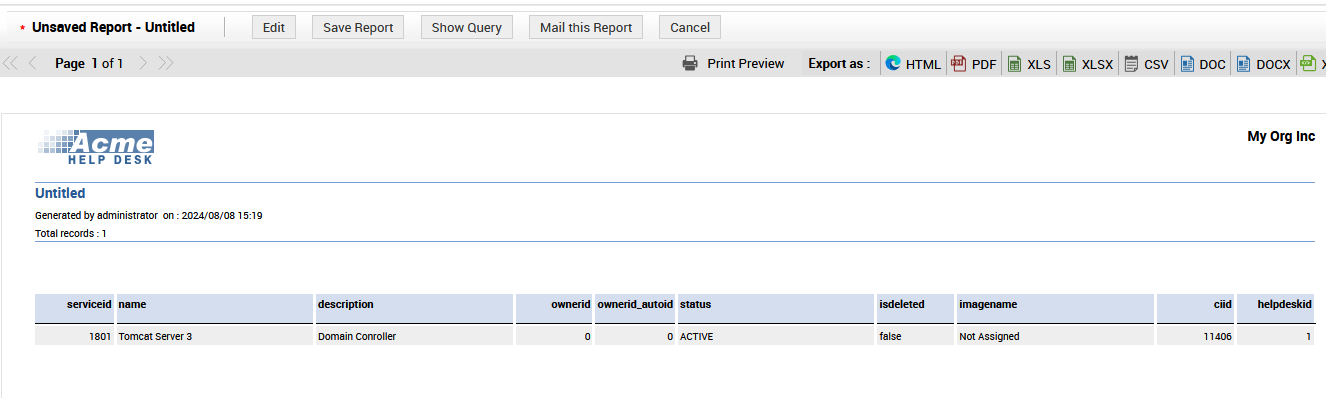
Task: Export report as DOC
Action: pos(1202,63)
